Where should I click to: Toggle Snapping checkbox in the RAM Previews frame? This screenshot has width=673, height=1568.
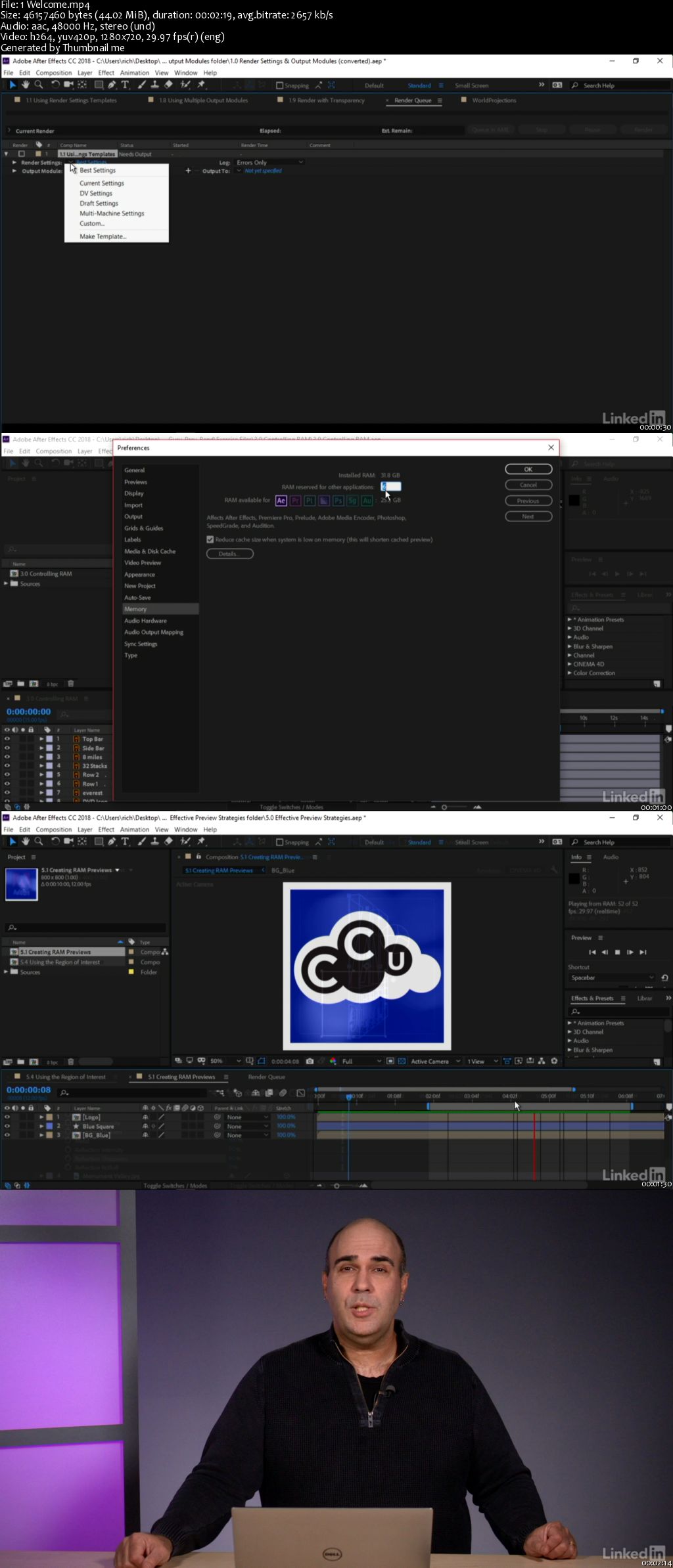pyautogui.click(x=280, y=842)
